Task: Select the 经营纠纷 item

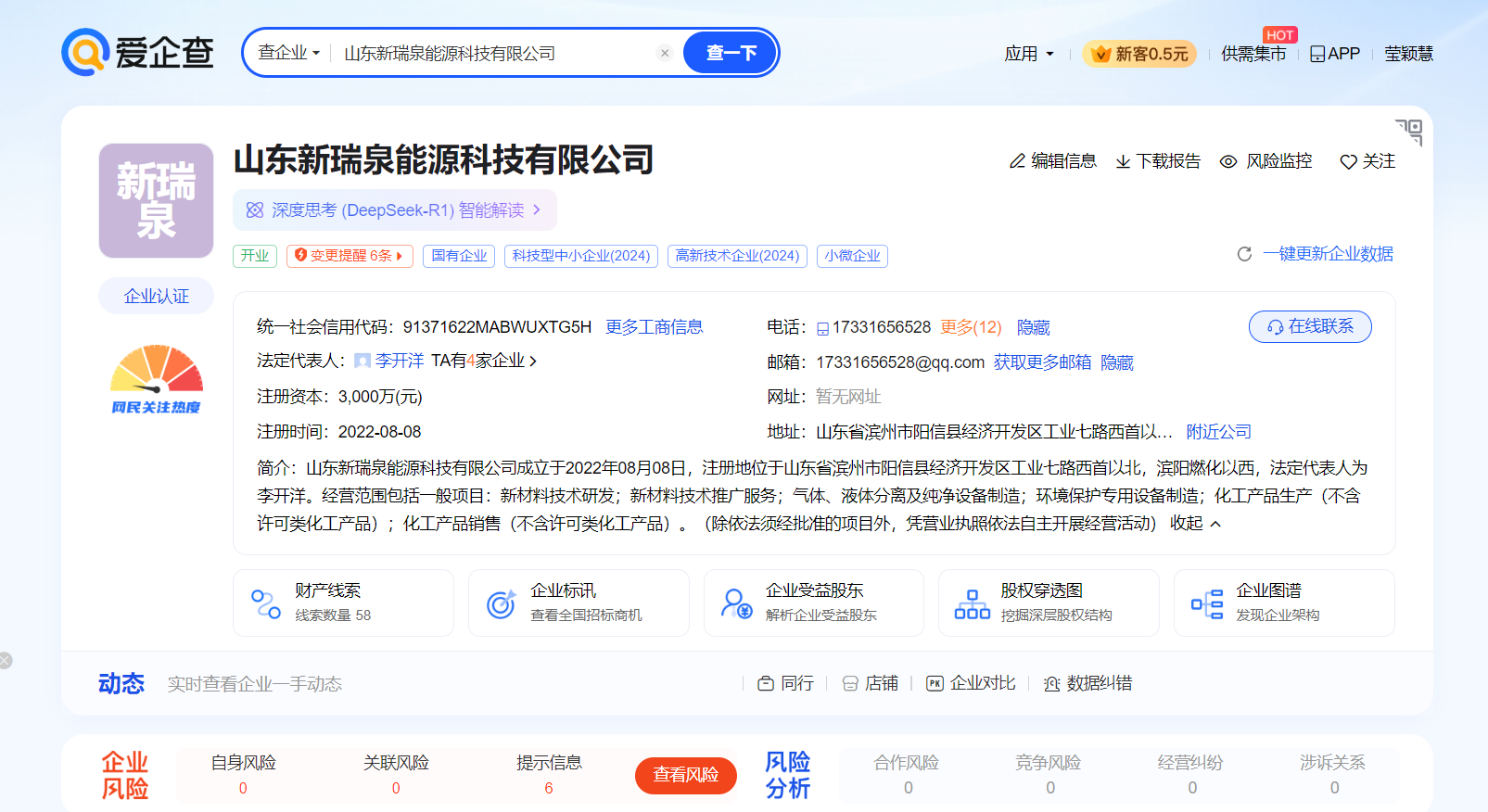Action: tap(1190, 775)
